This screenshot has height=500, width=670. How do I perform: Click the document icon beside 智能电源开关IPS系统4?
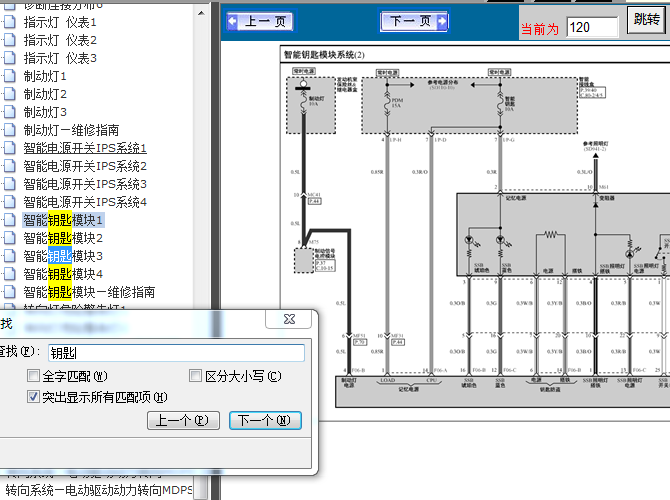(9, 202)
